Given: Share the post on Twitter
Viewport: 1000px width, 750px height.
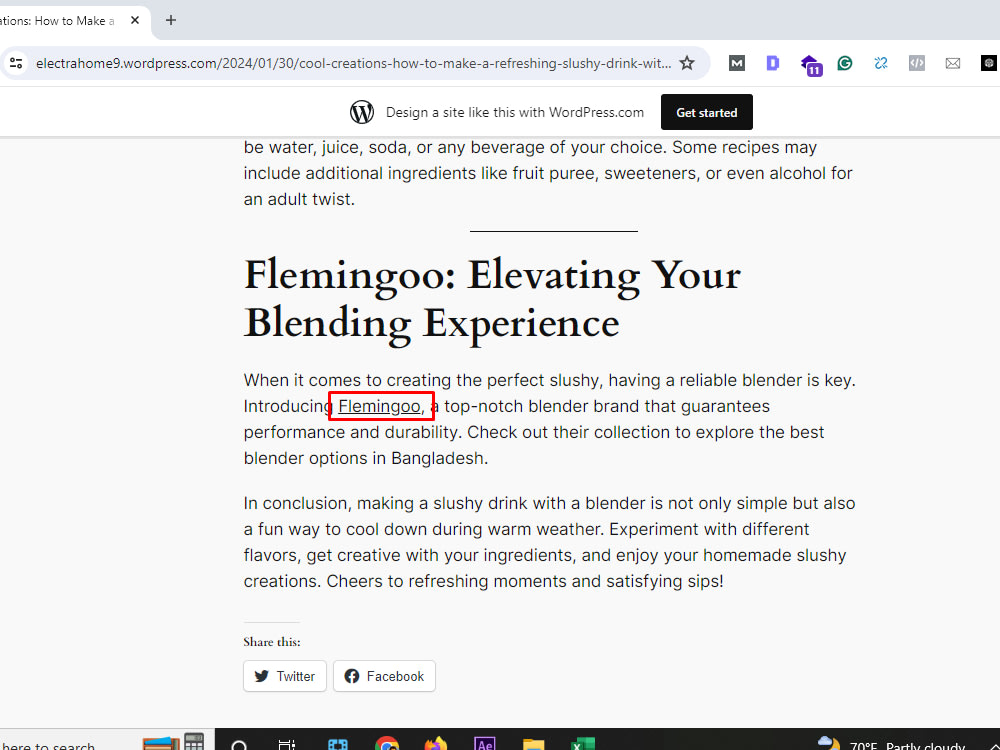Looking at the screenshot, I should [284, 676].
